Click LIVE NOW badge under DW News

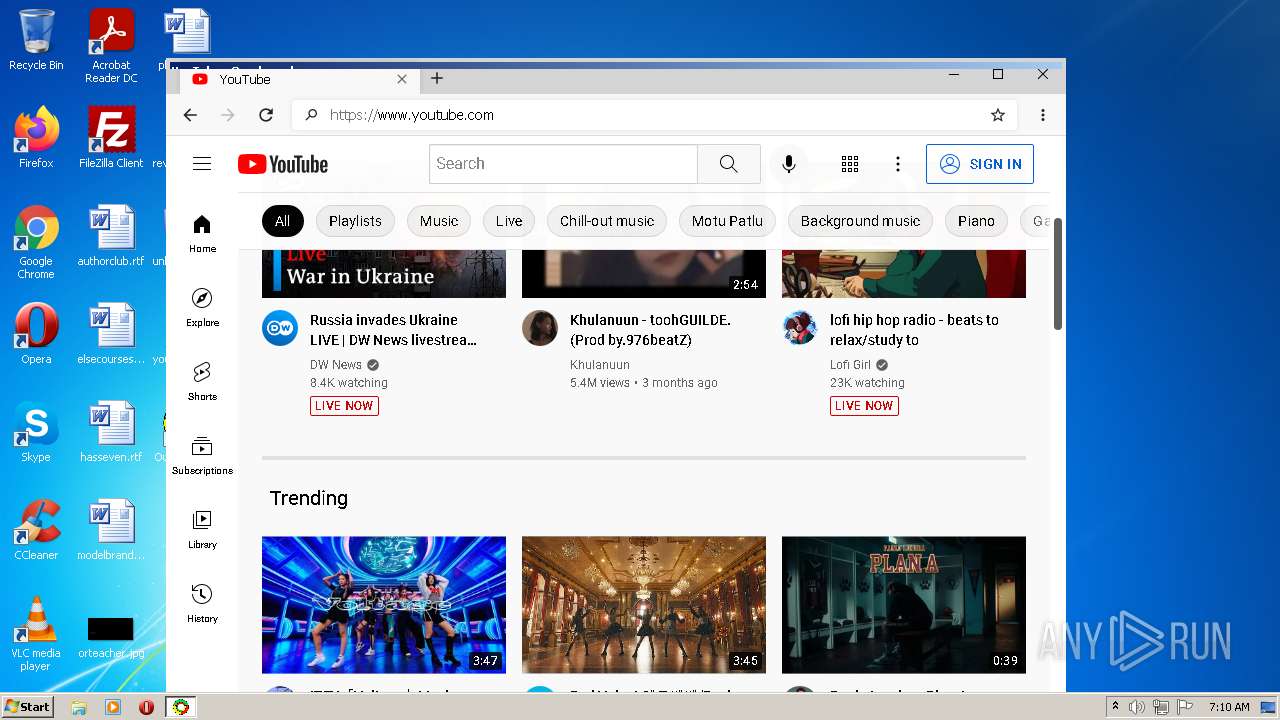[x=344, y=406]
